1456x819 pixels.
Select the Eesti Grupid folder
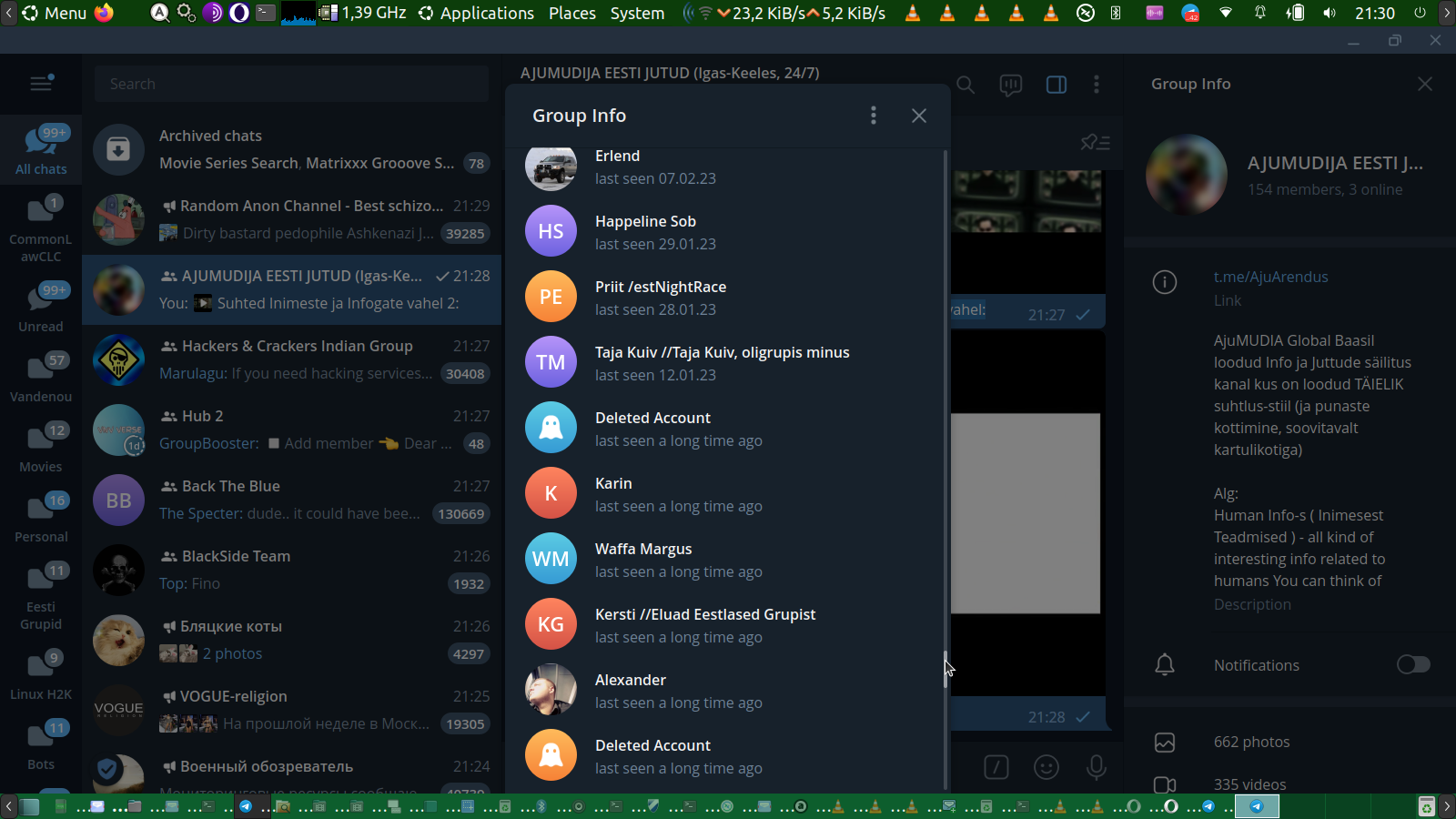coord(41,596)
